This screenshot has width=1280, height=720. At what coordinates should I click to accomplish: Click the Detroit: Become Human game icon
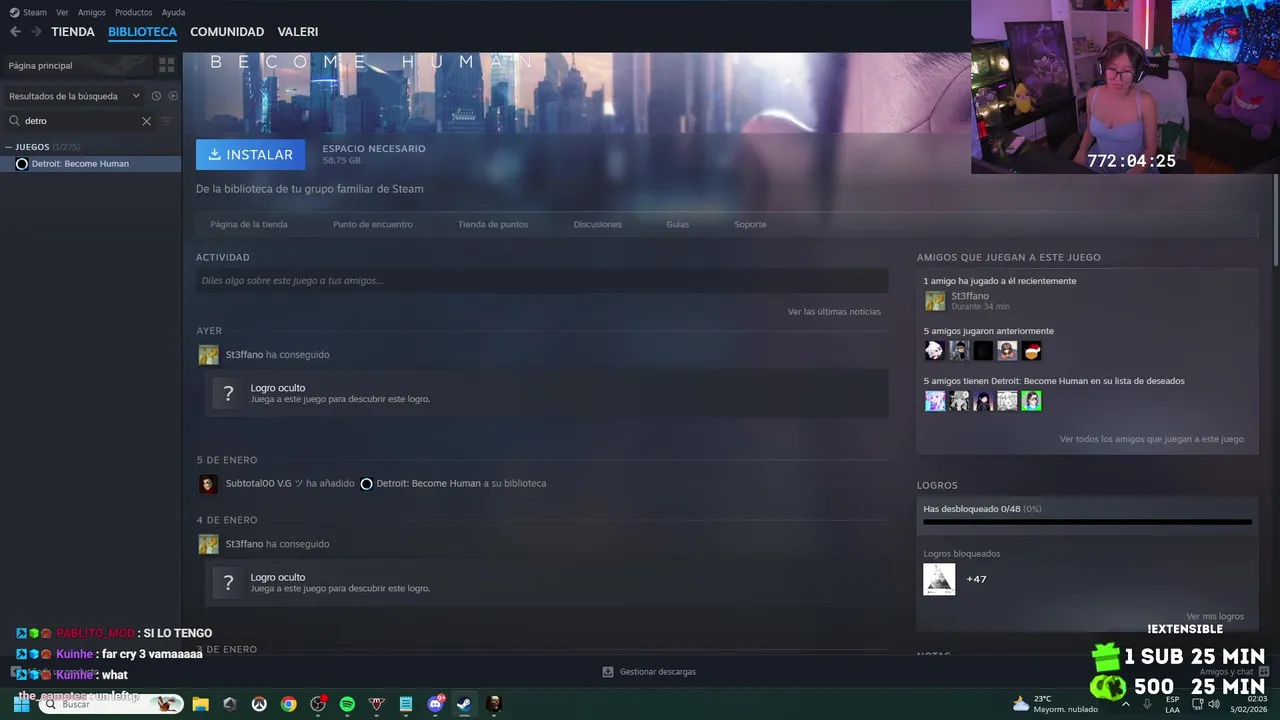(22, 164)
